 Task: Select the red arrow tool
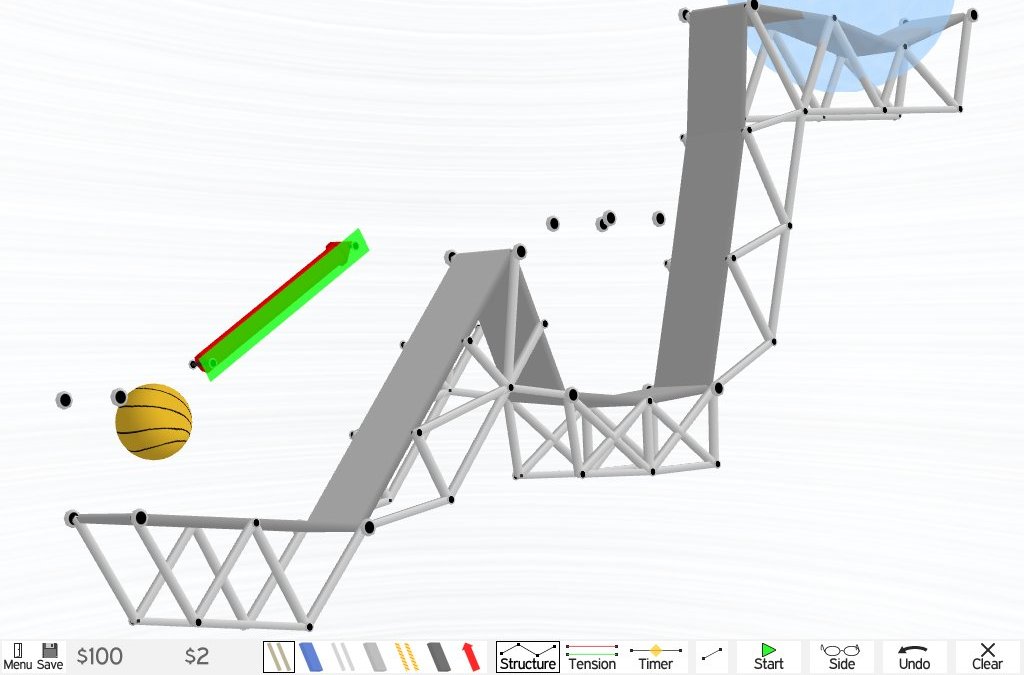pos(470,657)
